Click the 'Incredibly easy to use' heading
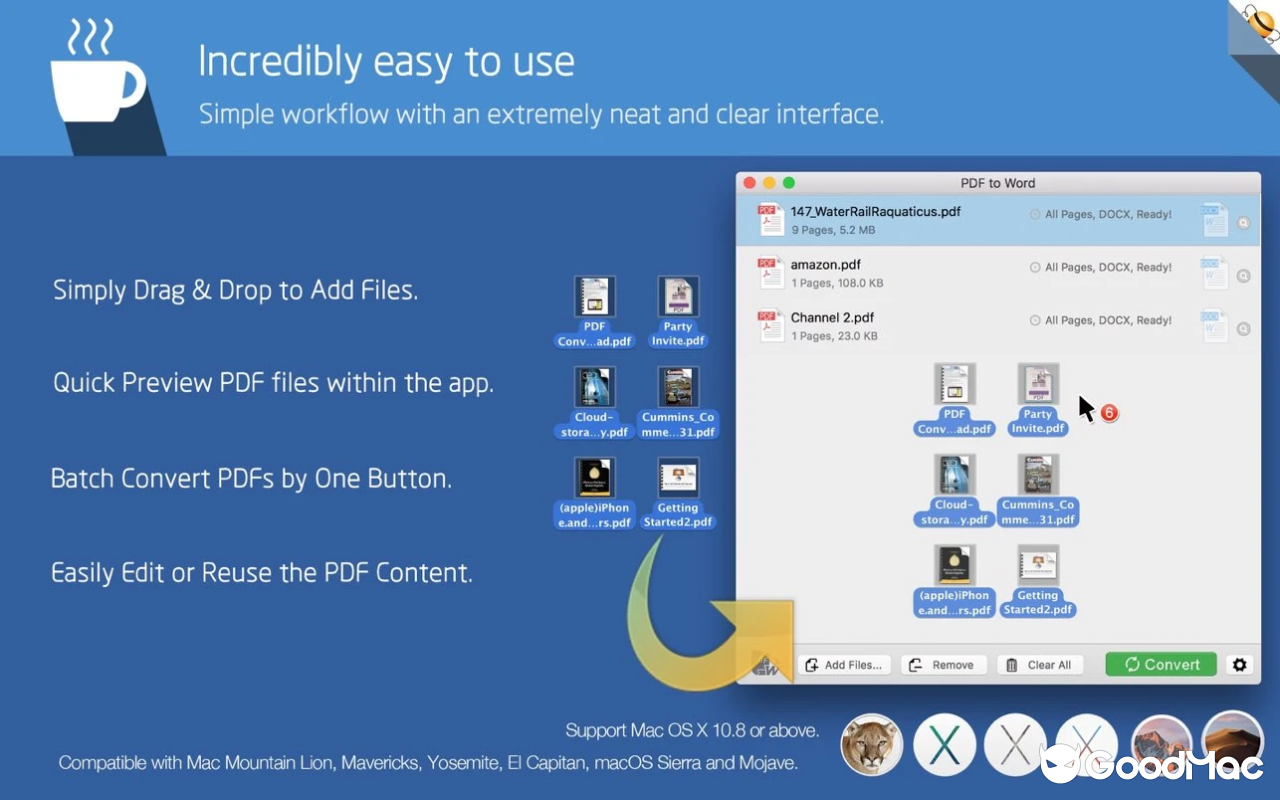Viewport: 1280px width, 800px height. 386,62
